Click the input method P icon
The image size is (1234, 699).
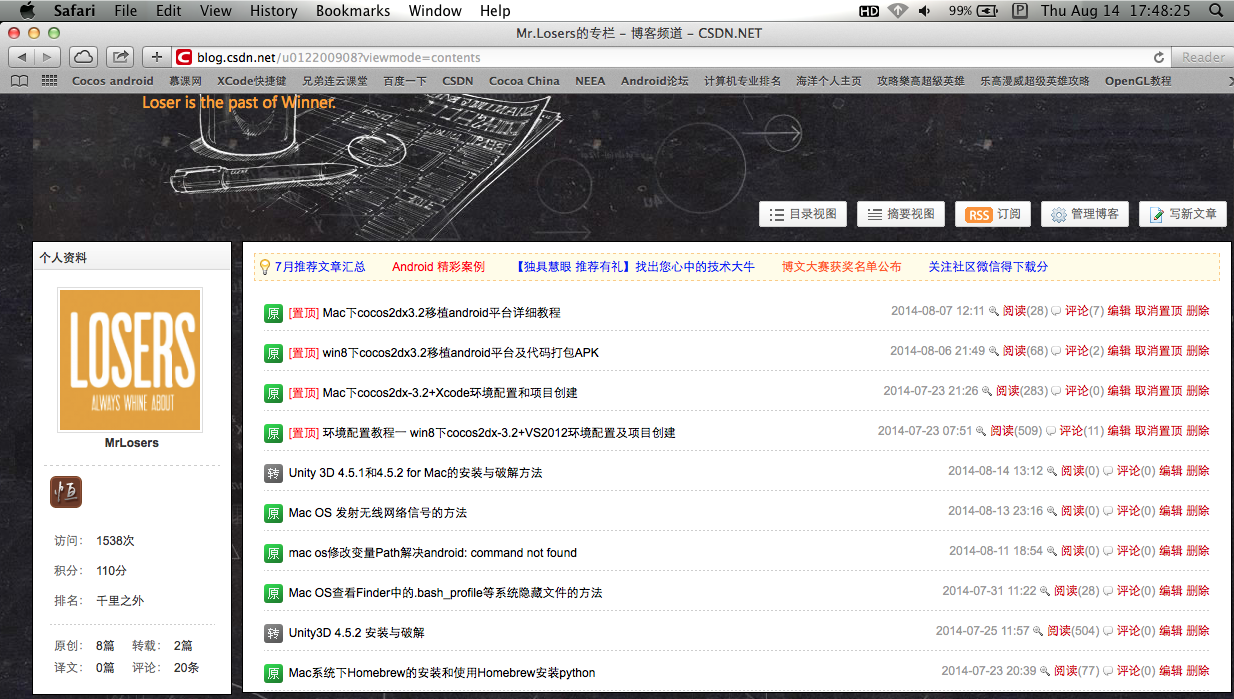click(1020, 11)
